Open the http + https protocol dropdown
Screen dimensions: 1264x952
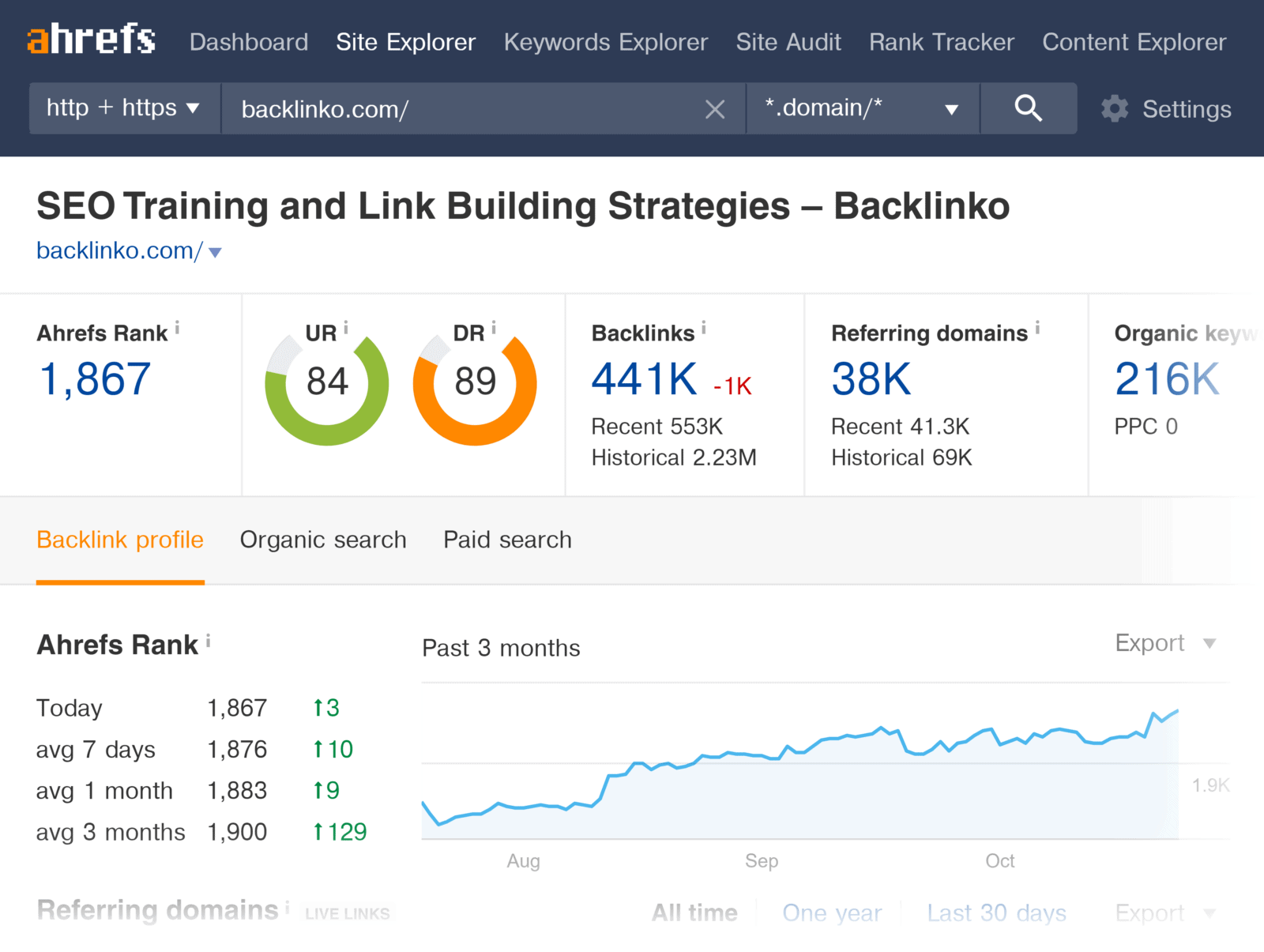click(123, 108)
